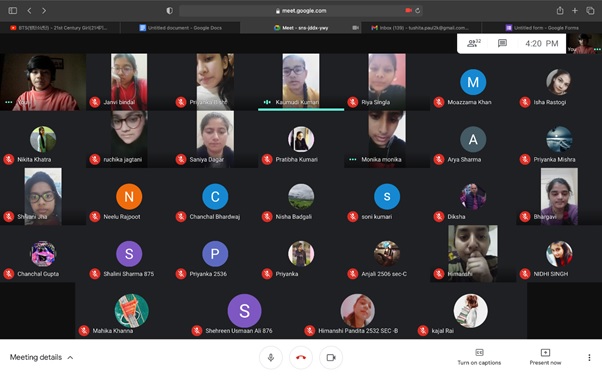
Task: Click the meet.google.com address bar
Action: tap(301, 11)
